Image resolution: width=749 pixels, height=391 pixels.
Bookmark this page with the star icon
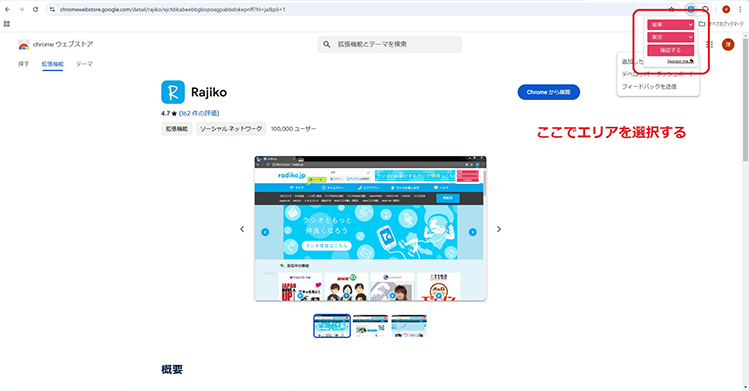point(671,9)
